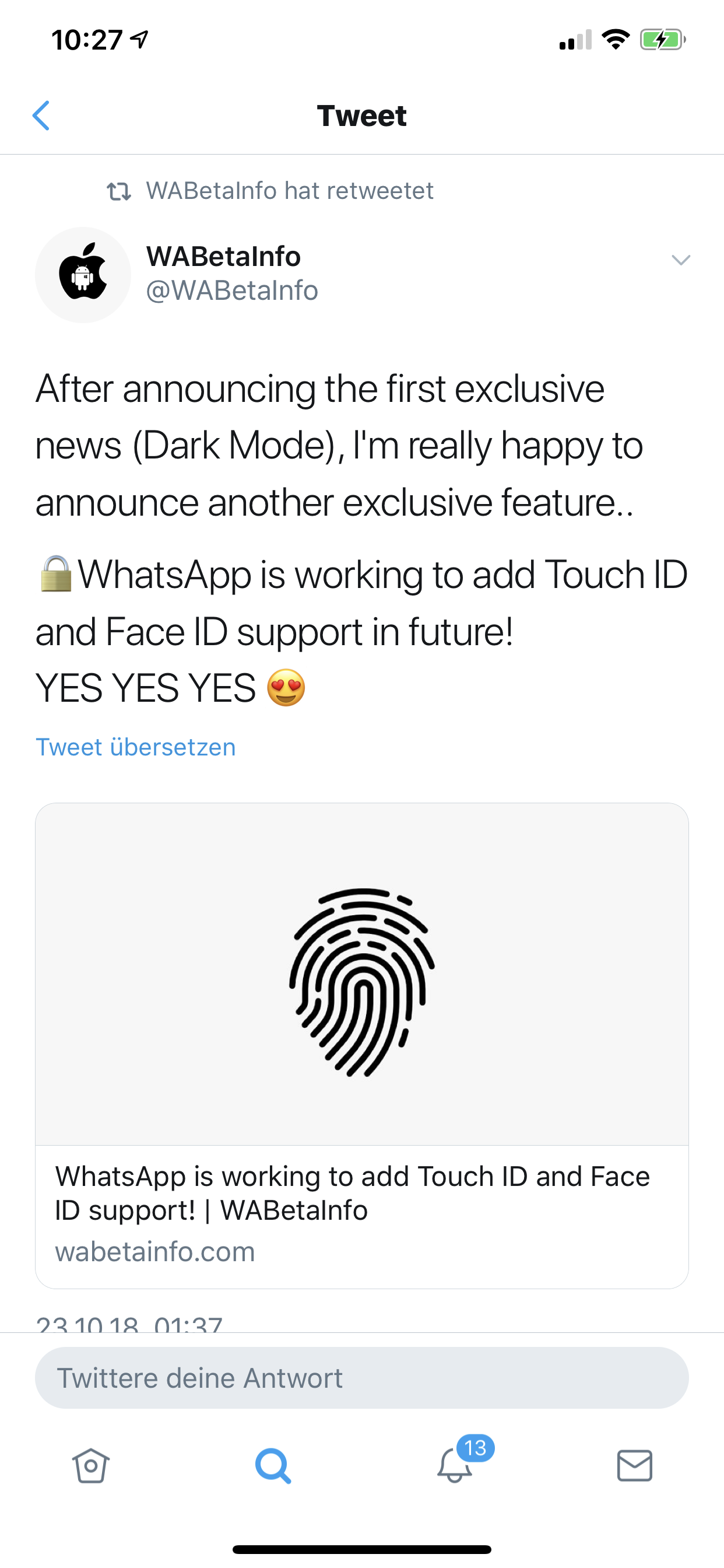Open the fingerprint link preview image
The height and width of the screenshot is (1568, 724).
click(x=362, y=975)
